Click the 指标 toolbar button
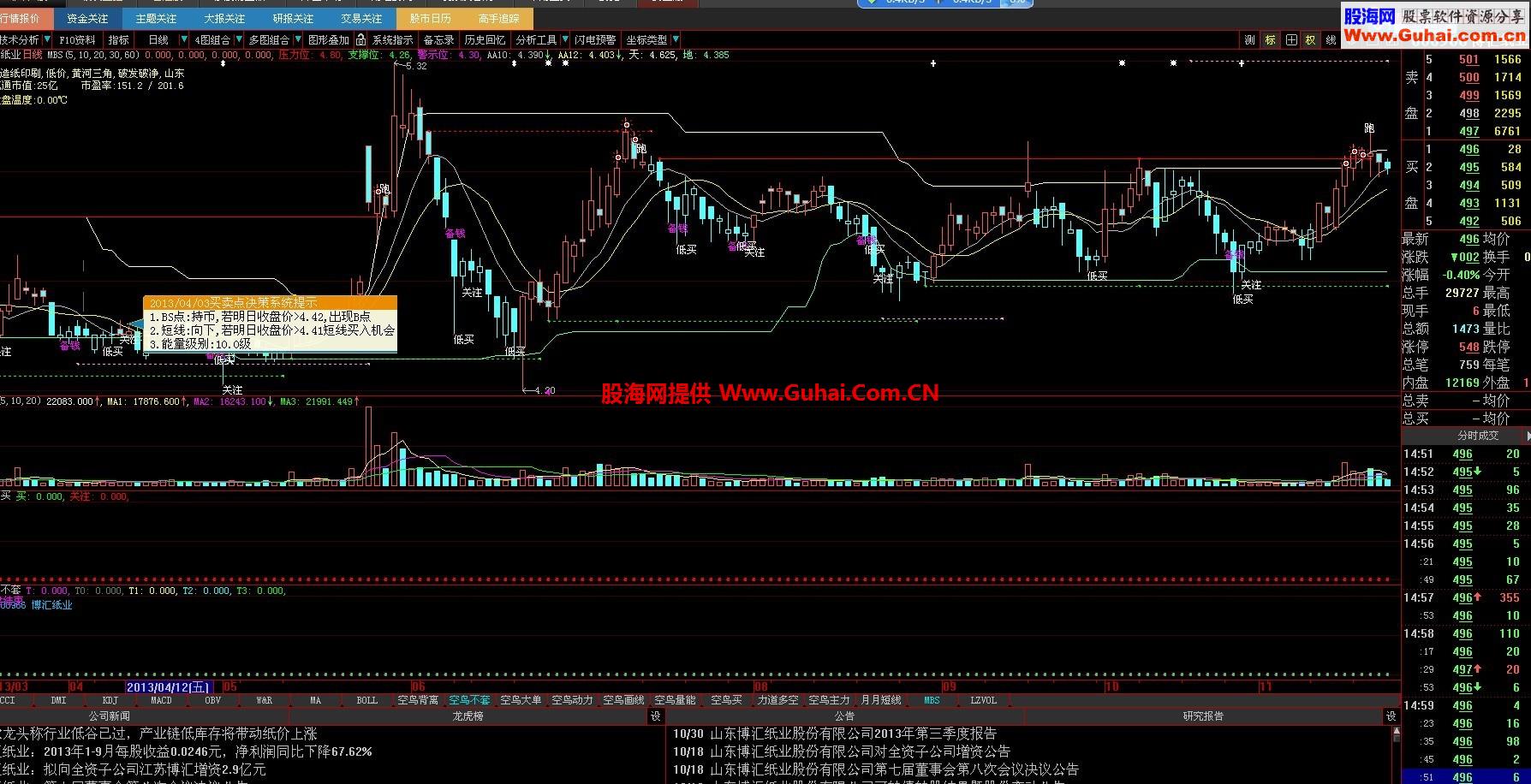The image size is (1531, 784). tap(118, 39)
